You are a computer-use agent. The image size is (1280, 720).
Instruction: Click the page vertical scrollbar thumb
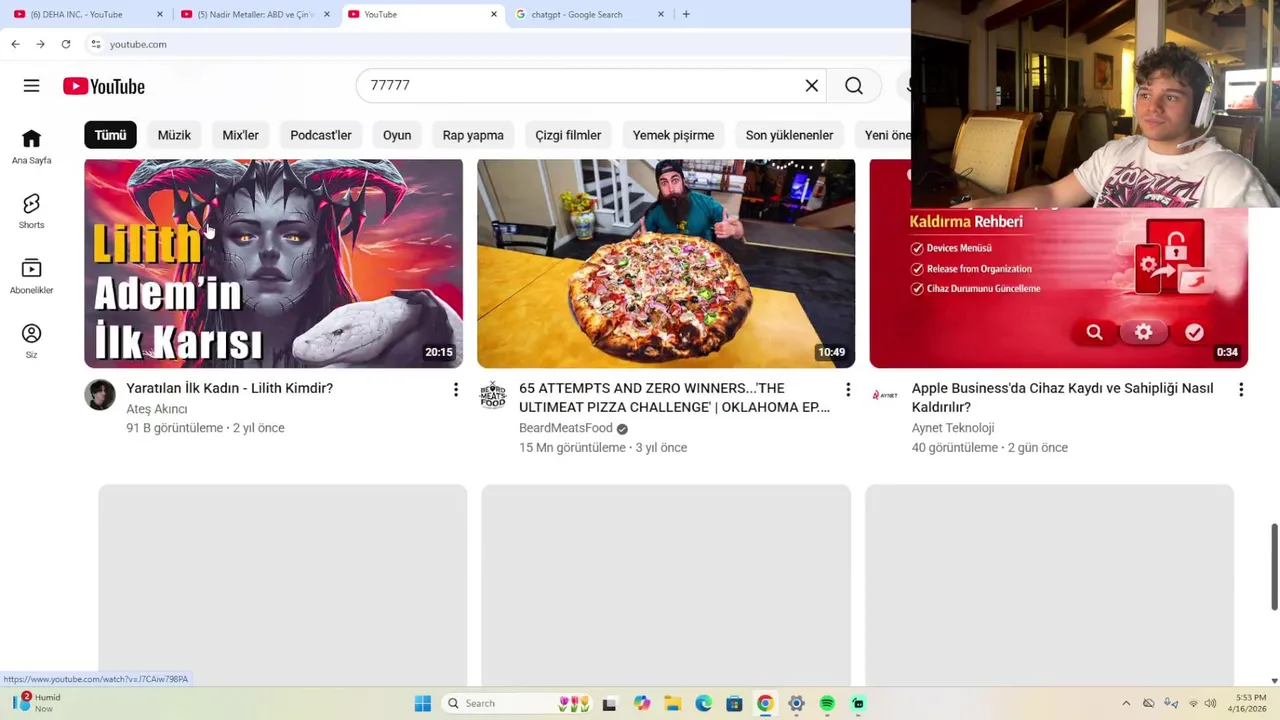tap(1274, 566)
